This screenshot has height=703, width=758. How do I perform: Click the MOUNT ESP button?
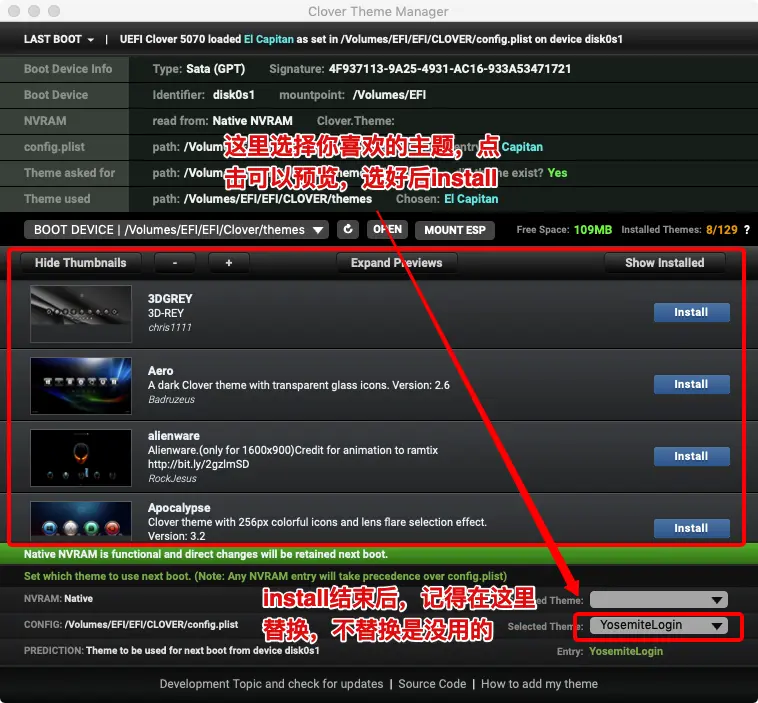pyautogui.click(x=454, y=230)
